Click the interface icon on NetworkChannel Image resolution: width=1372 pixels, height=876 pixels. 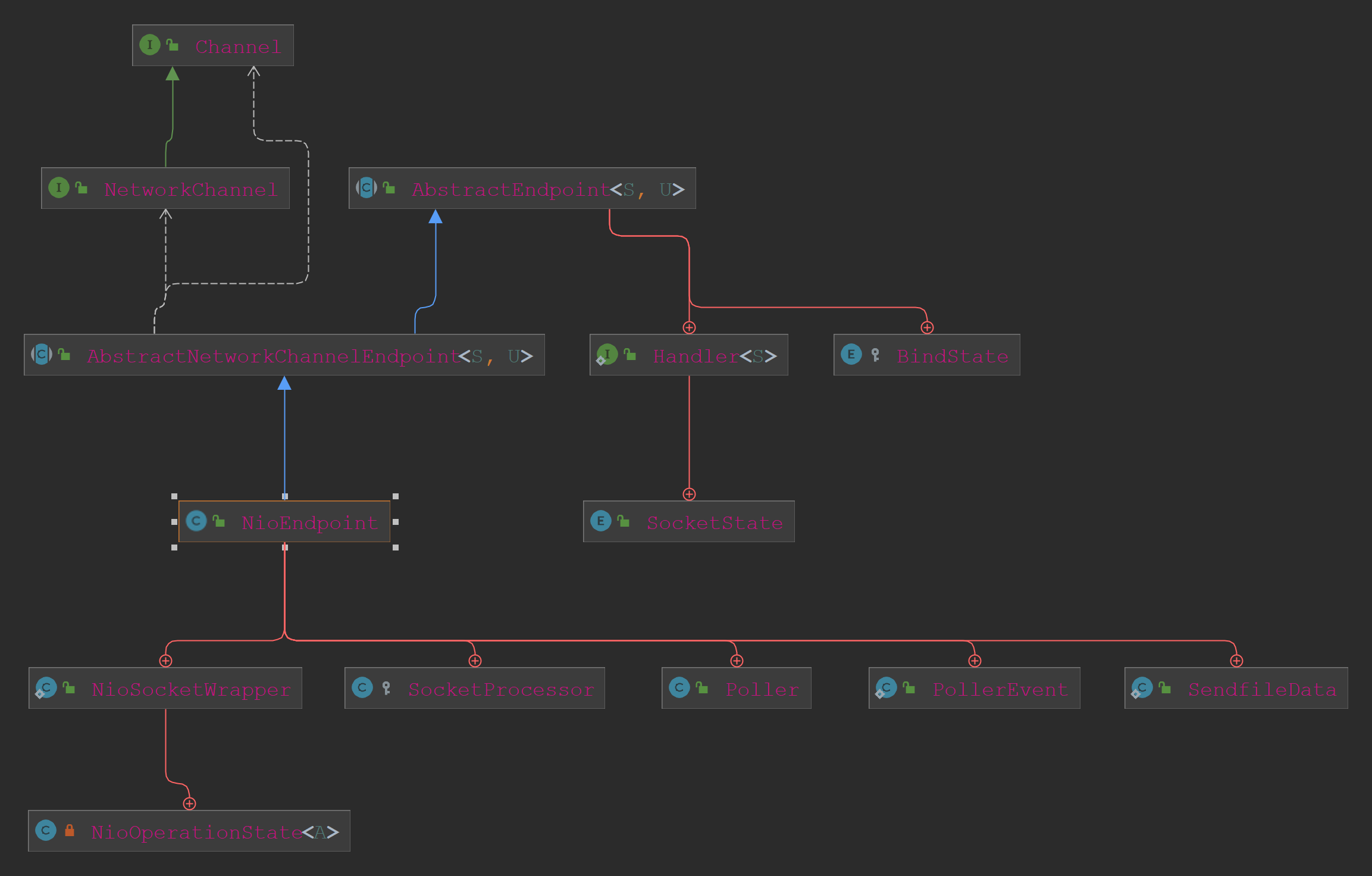pyautogui.click(x=58, y=188)
